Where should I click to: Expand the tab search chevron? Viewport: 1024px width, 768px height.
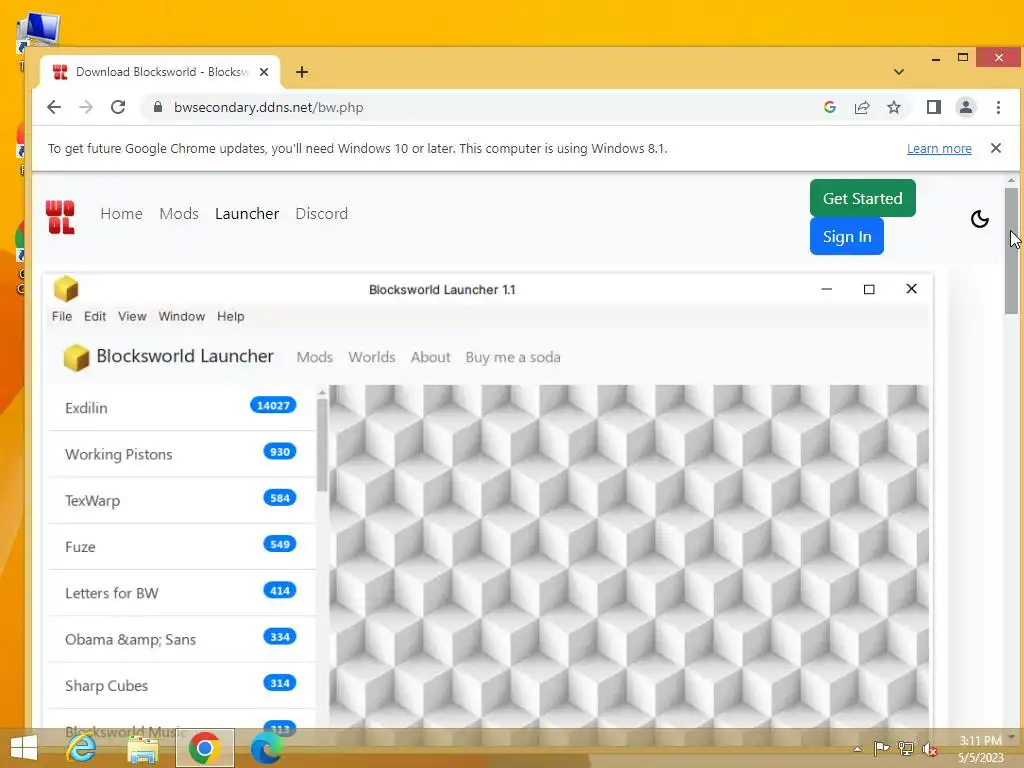[x=899, y=72]
